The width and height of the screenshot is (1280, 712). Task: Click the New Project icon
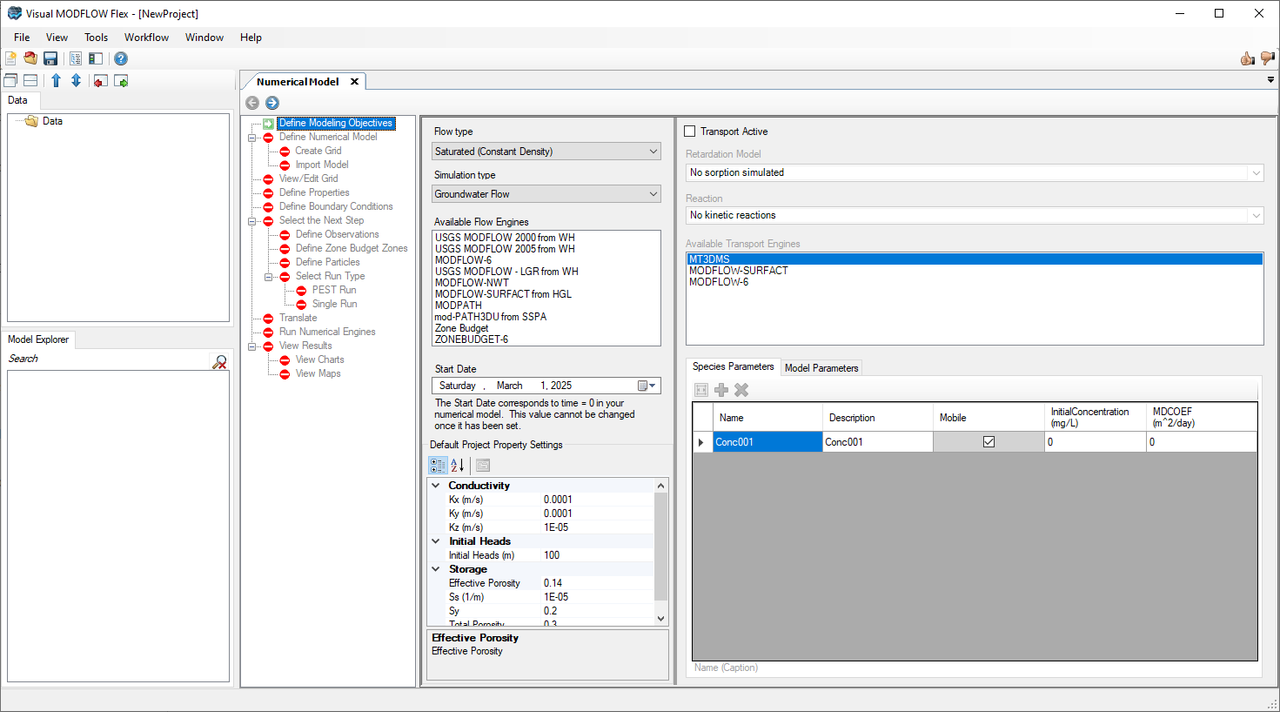(11, 59)
